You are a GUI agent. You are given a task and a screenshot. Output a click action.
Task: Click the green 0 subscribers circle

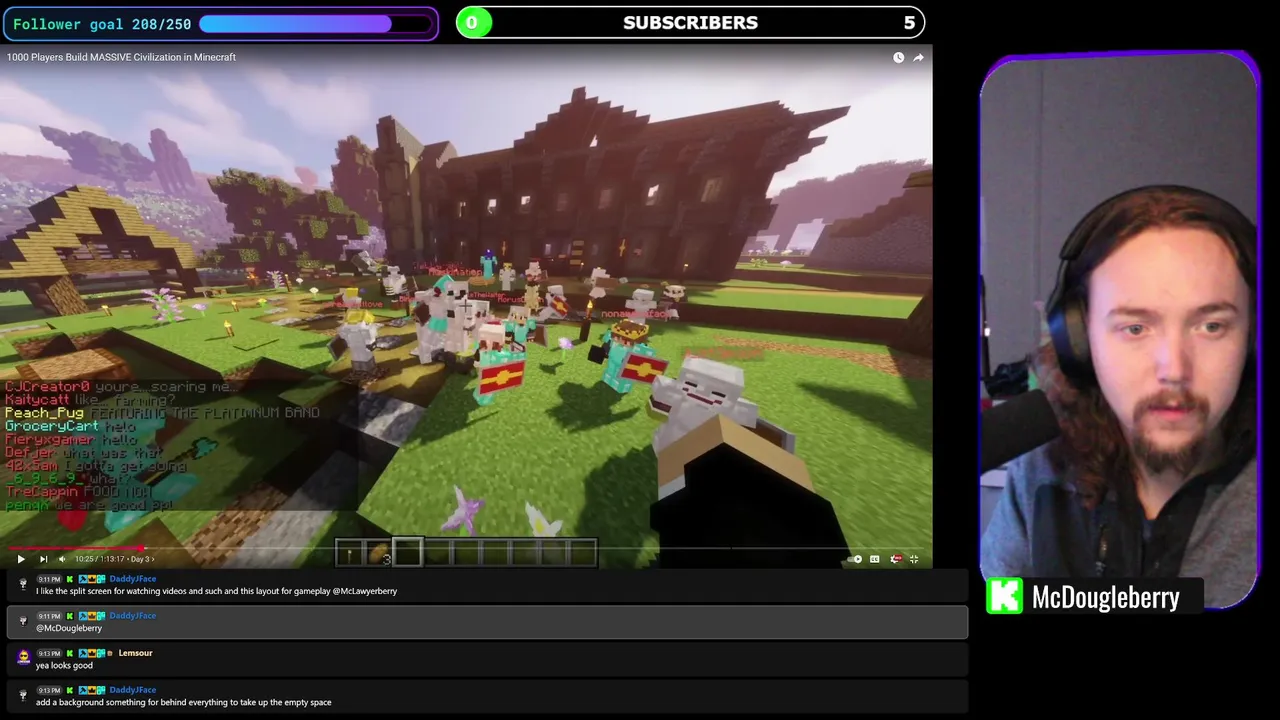point(472,23)
